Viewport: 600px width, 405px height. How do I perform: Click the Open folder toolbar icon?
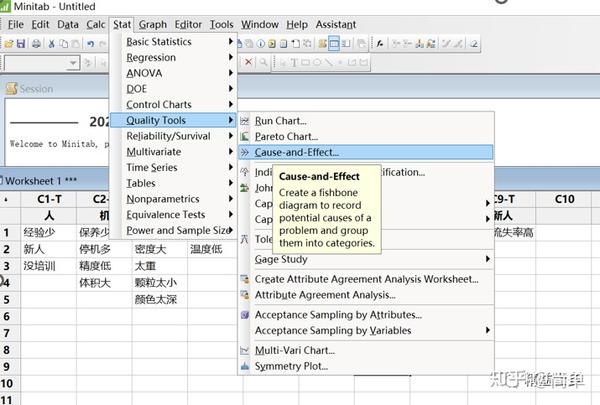(9, 44)
